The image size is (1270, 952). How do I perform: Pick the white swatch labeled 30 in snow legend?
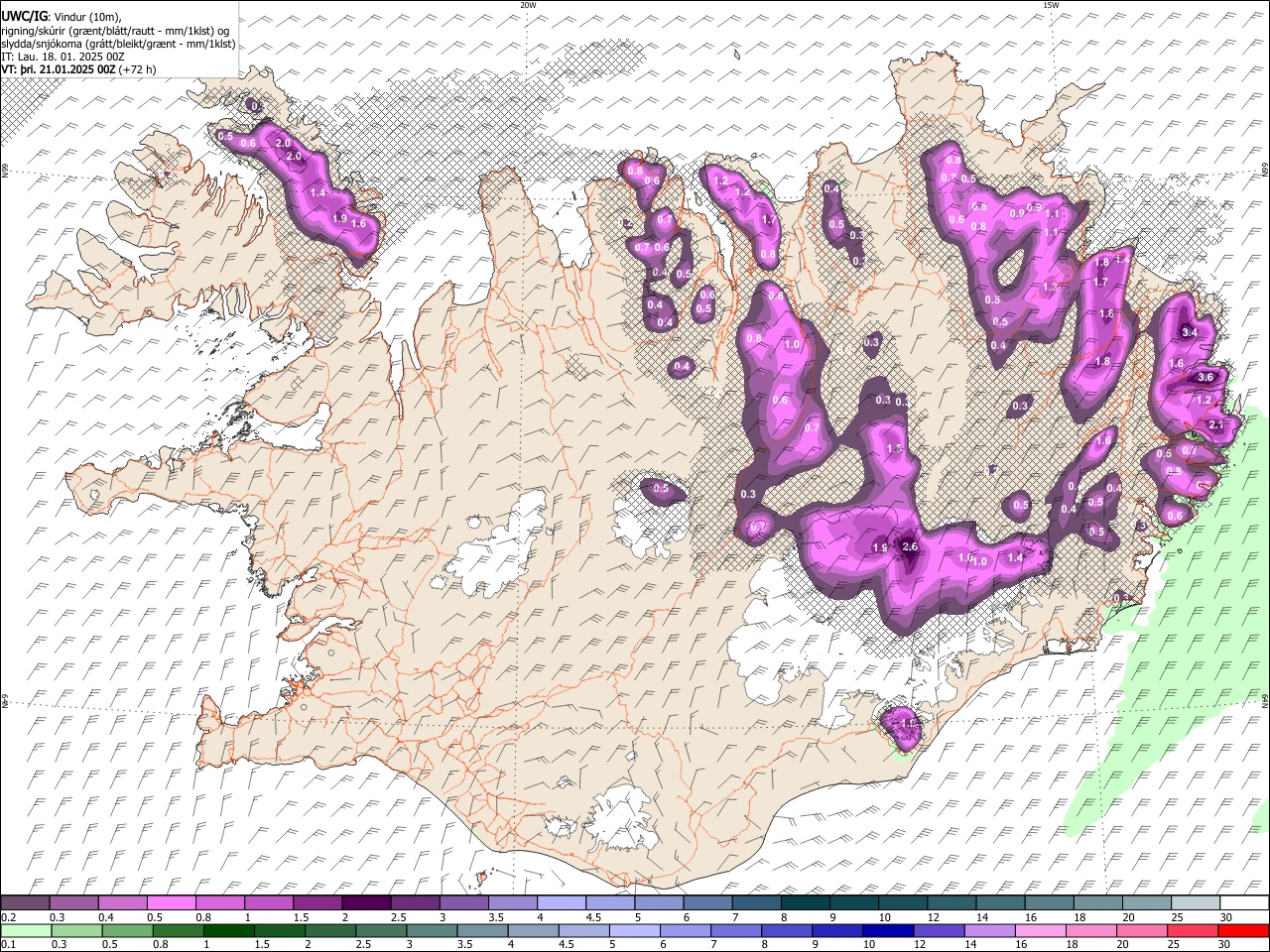(x=1244, y=902)
